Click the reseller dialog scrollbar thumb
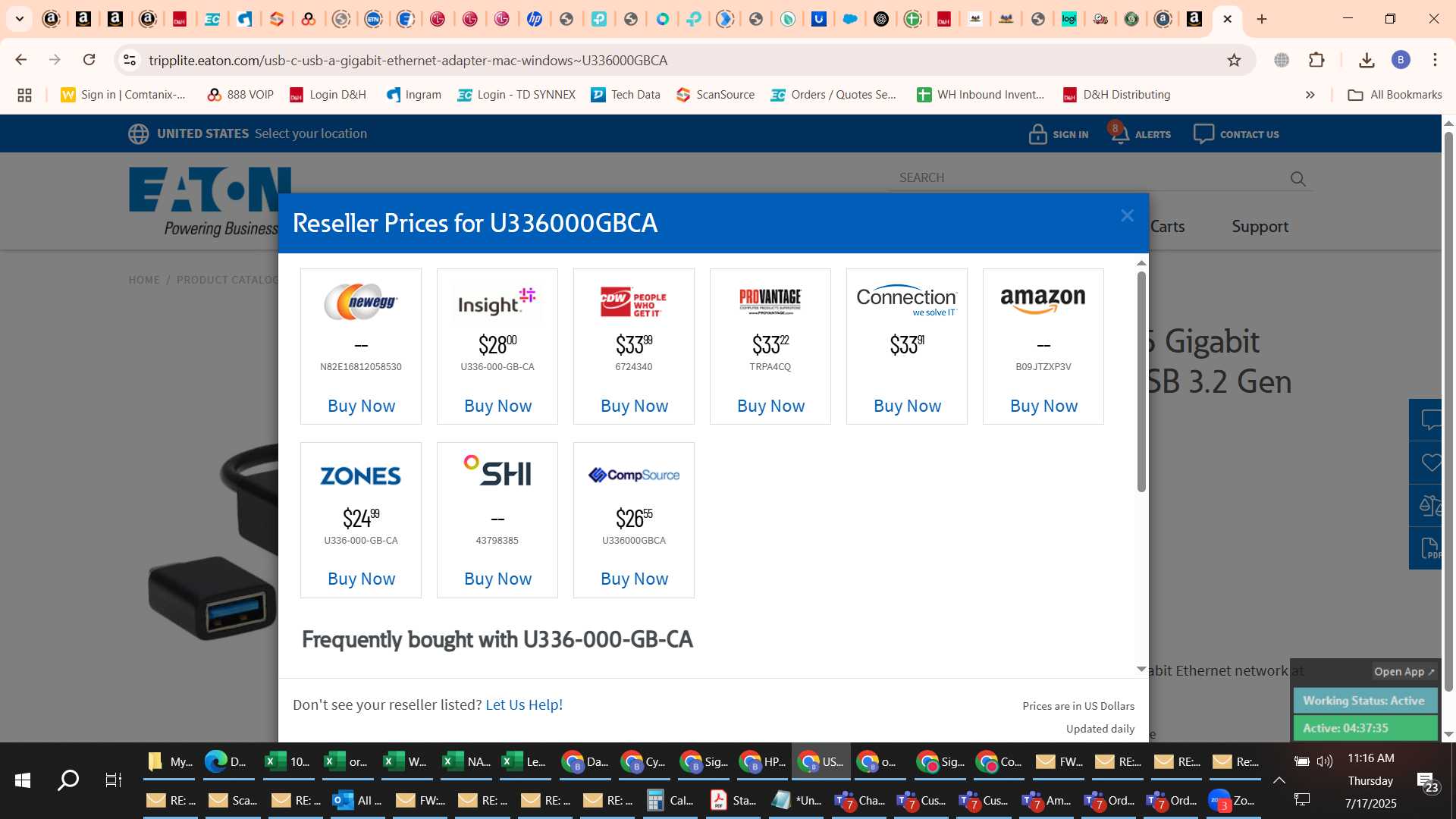 click(1141, 381)
